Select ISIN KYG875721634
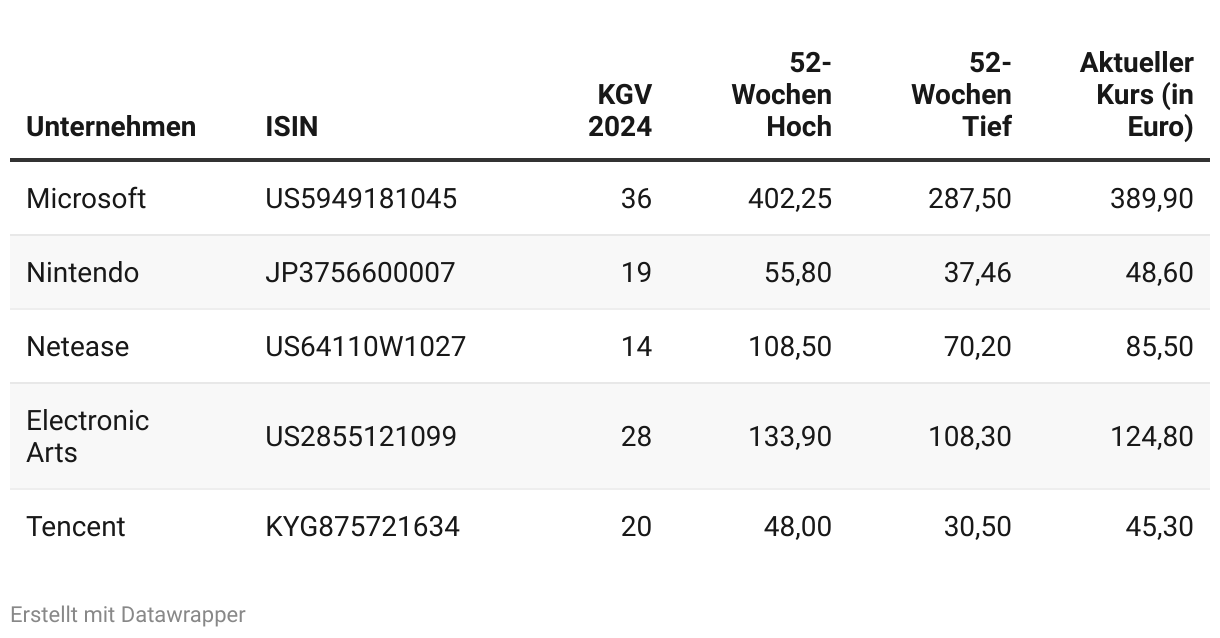The image size is (1220, 638). coord(362,526)
